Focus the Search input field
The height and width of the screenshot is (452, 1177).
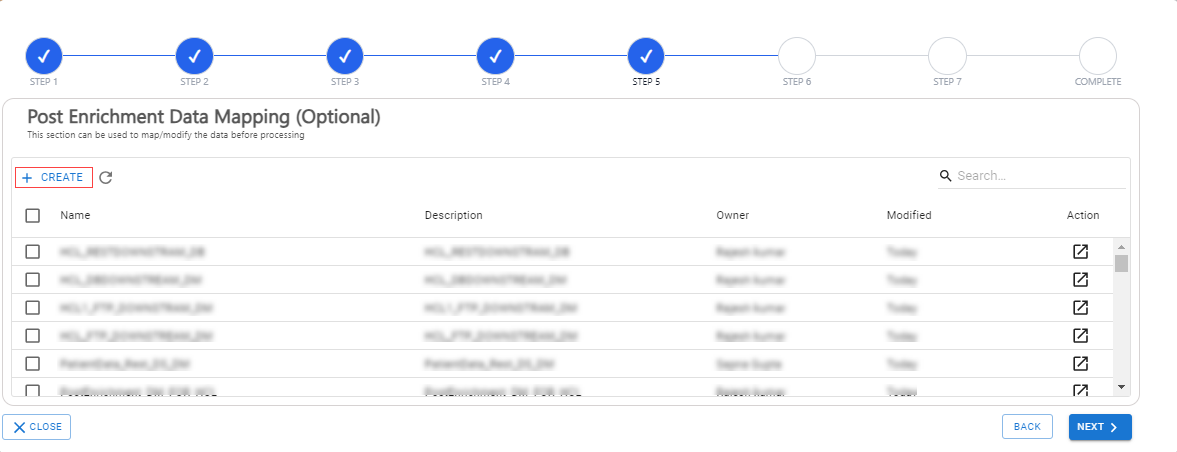(1040, 176)
